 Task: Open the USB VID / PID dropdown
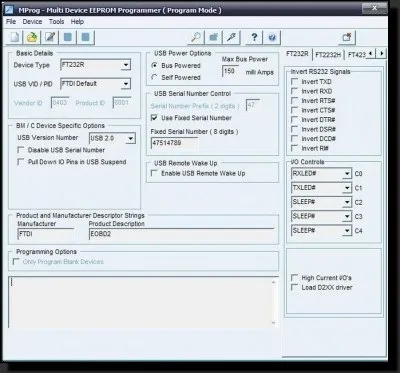(x=126, y=84)
